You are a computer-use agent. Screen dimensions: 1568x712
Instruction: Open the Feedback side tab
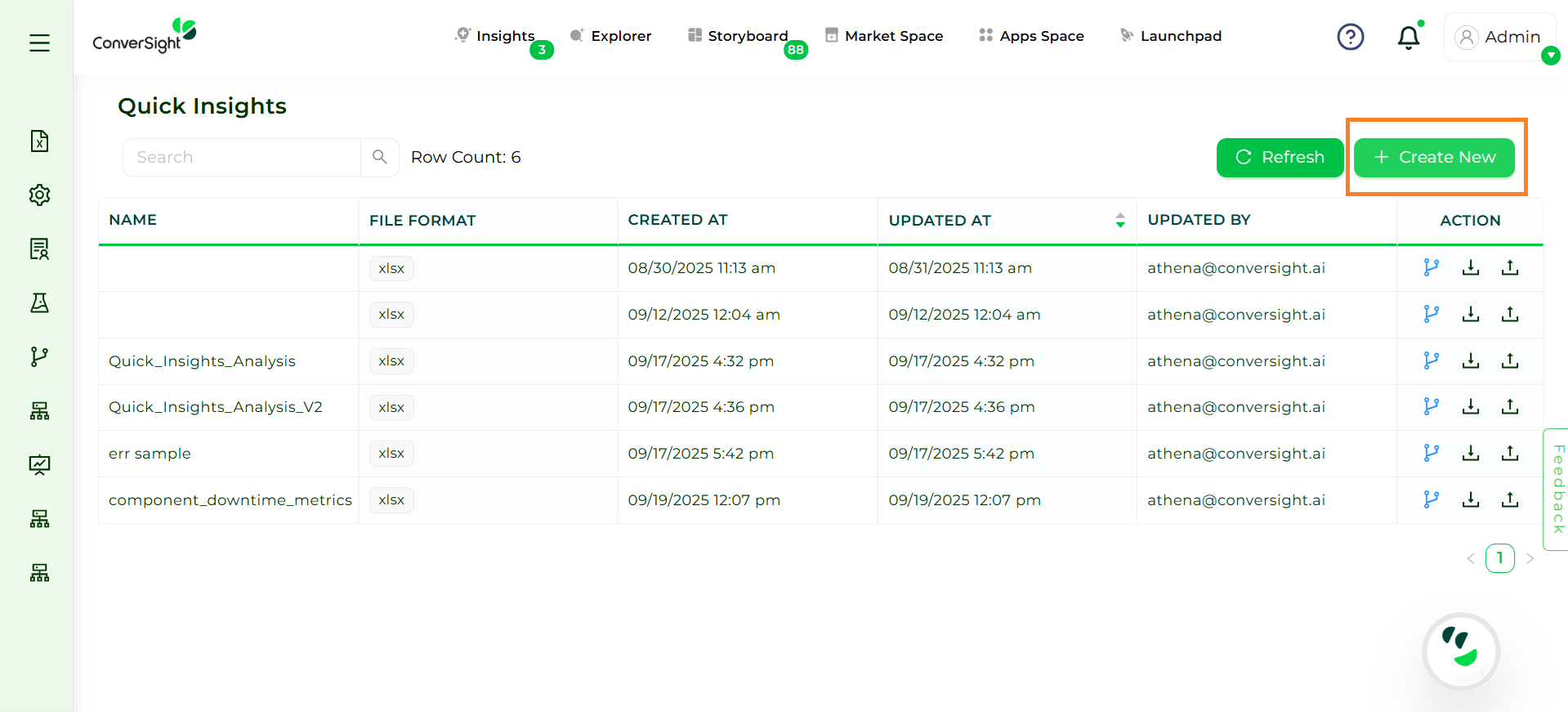[x=1557, y=489]
